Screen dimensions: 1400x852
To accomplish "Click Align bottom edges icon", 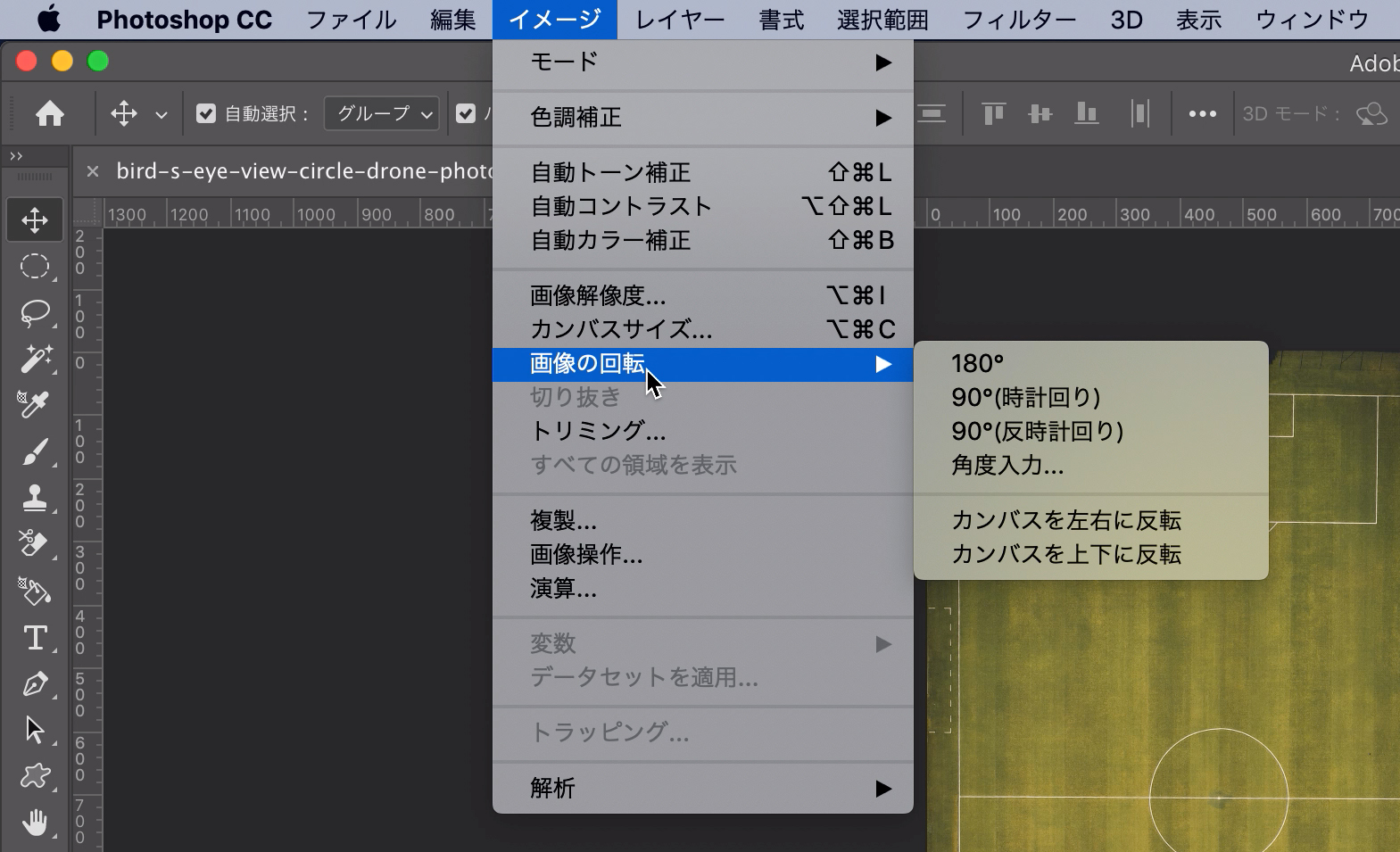I will pyautogui.click(x=1086, y=113).
